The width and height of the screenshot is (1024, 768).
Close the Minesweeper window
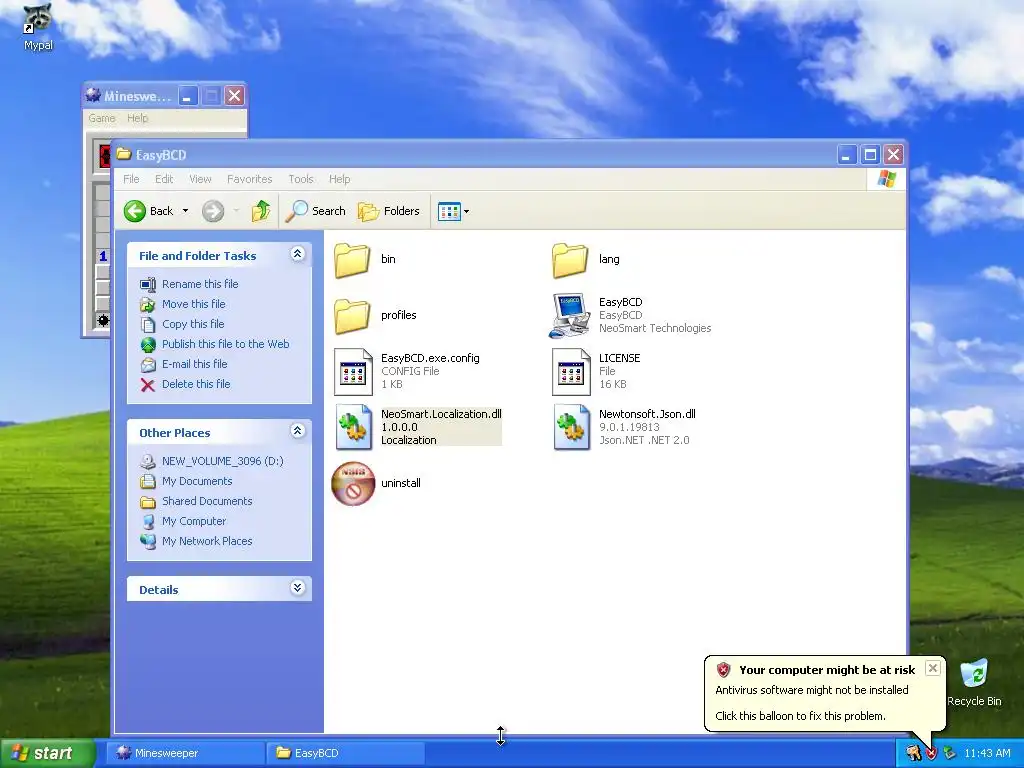coord(234,96)
